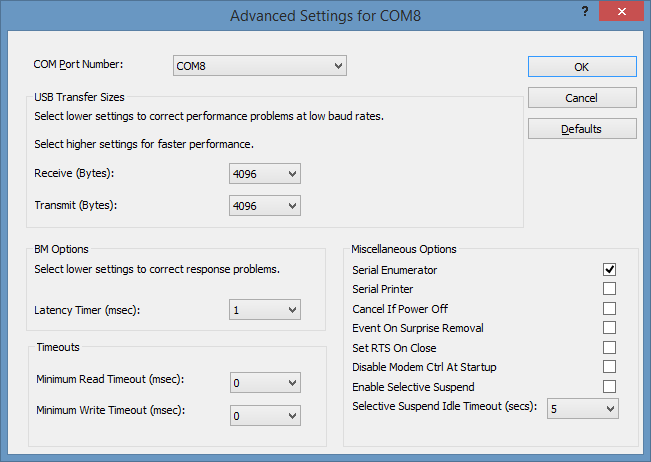Screen dimensions: 651x462
Task: Enable the Serial Printer checkbox
Action: (609, 288)
